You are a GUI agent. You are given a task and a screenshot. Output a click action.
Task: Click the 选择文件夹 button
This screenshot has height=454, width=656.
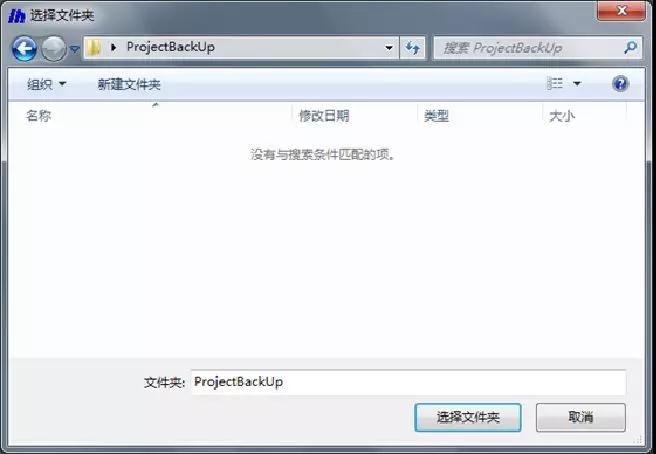468,417
